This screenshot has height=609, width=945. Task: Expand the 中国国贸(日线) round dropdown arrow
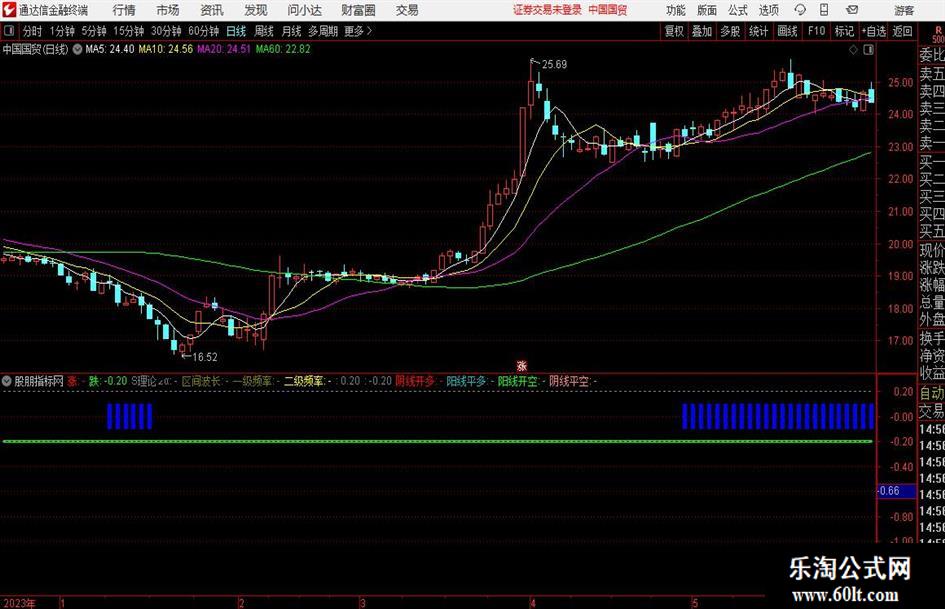pyautogui.click(x=78, y=49)
